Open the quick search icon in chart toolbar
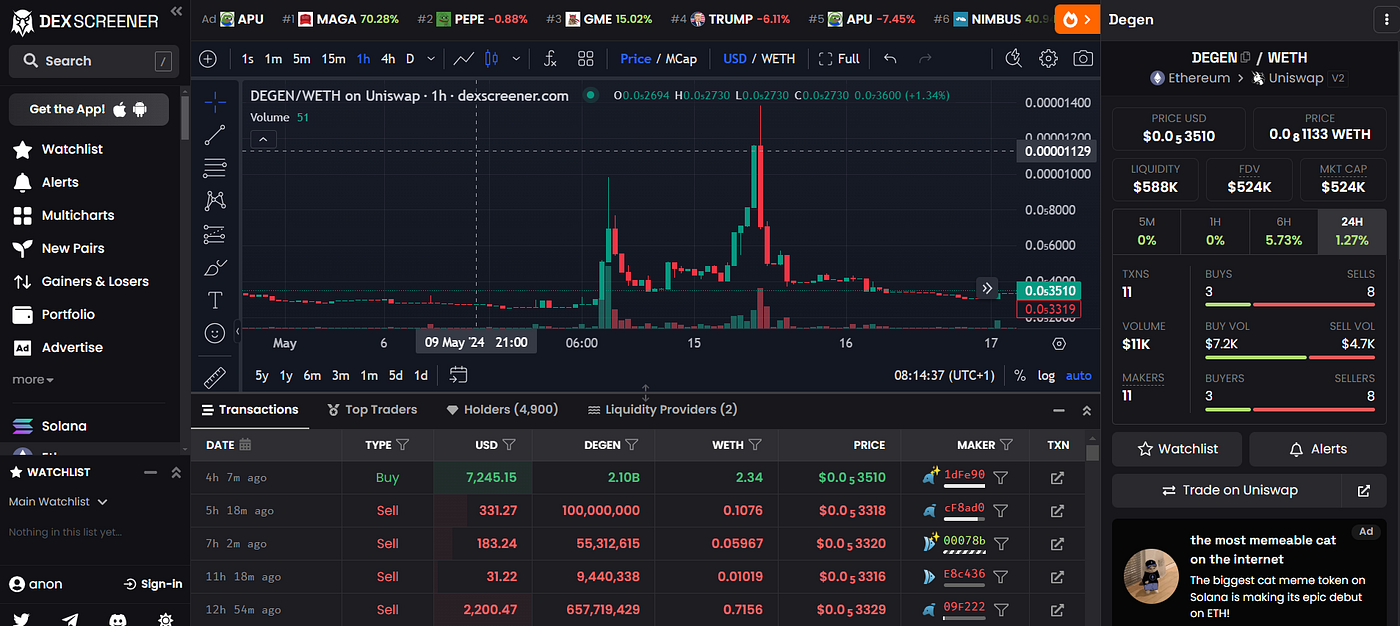Screen dimensions: 1400x626 (1013, 58)
